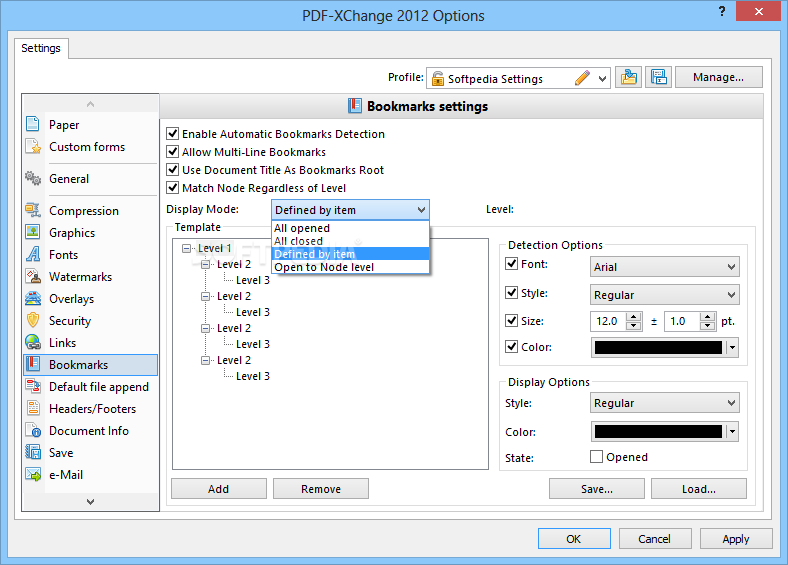This screenshot has width=788, height=565.
Task: Increase the 12.0 size value
Action: click(x=634, y=317)
